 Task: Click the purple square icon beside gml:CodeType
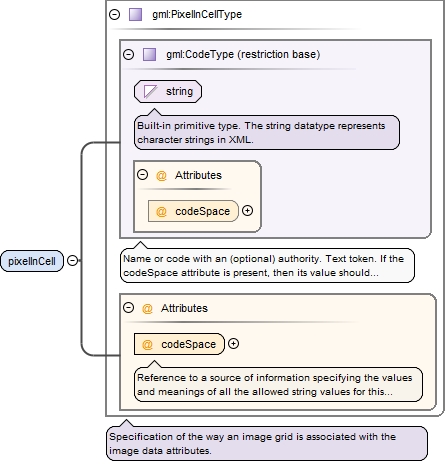point(149,54)
